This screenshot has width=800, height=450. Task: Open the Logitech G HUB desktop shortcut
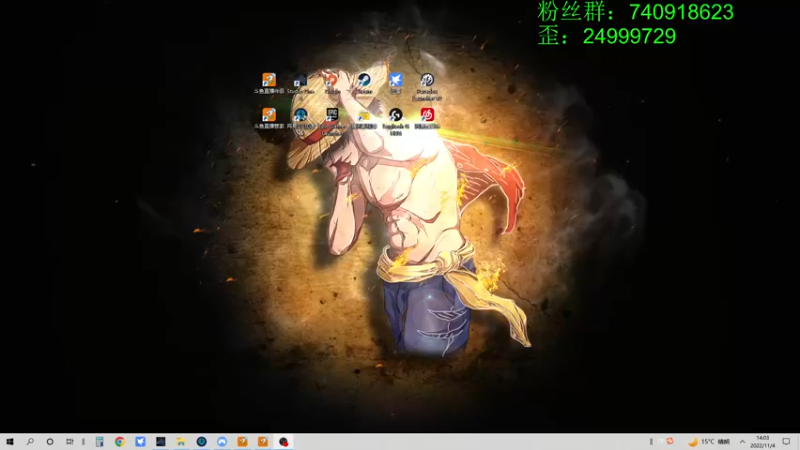(395, 121)
